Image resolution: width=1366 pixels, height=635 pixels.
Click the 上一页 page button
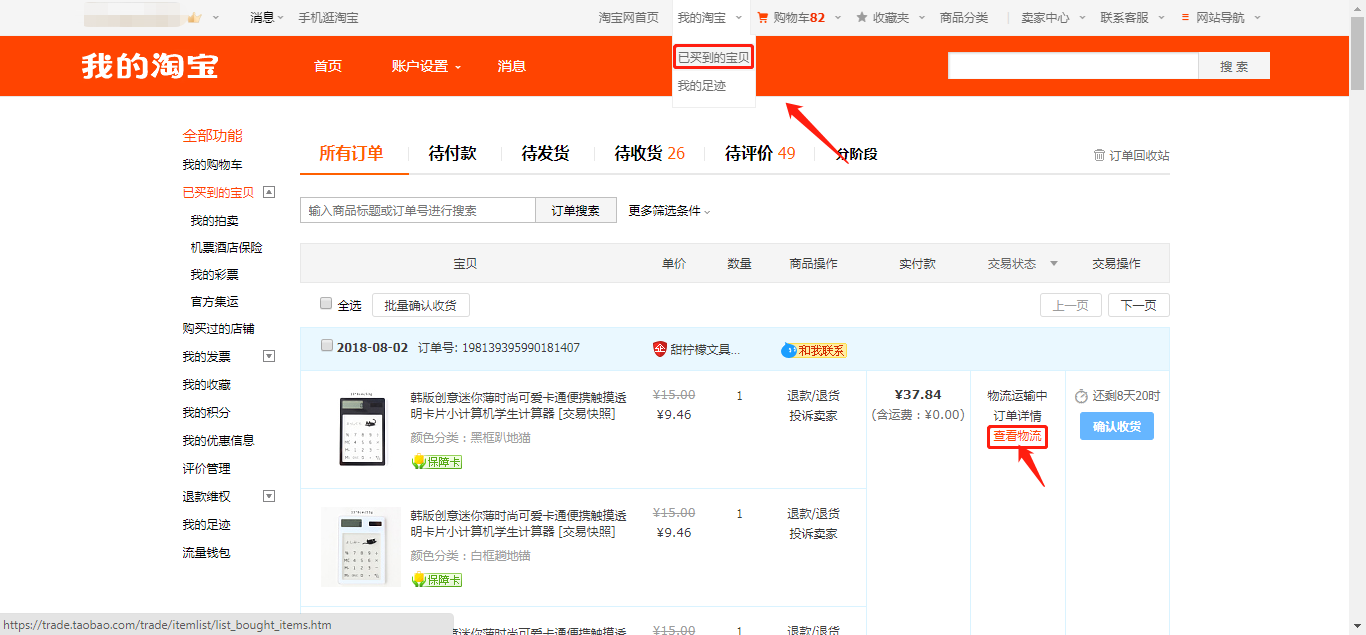click(x=1071, y=305)
